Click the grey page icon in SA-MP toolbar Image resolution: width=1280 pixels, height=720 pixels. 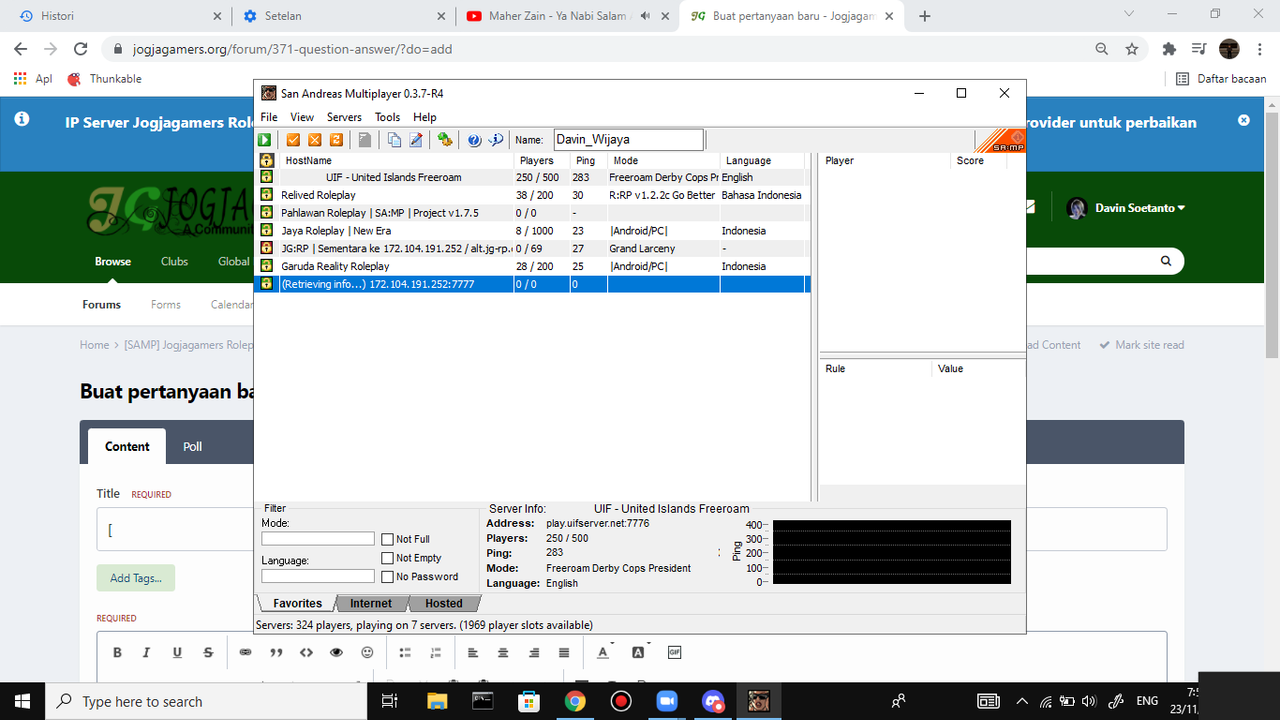point(365,140)
